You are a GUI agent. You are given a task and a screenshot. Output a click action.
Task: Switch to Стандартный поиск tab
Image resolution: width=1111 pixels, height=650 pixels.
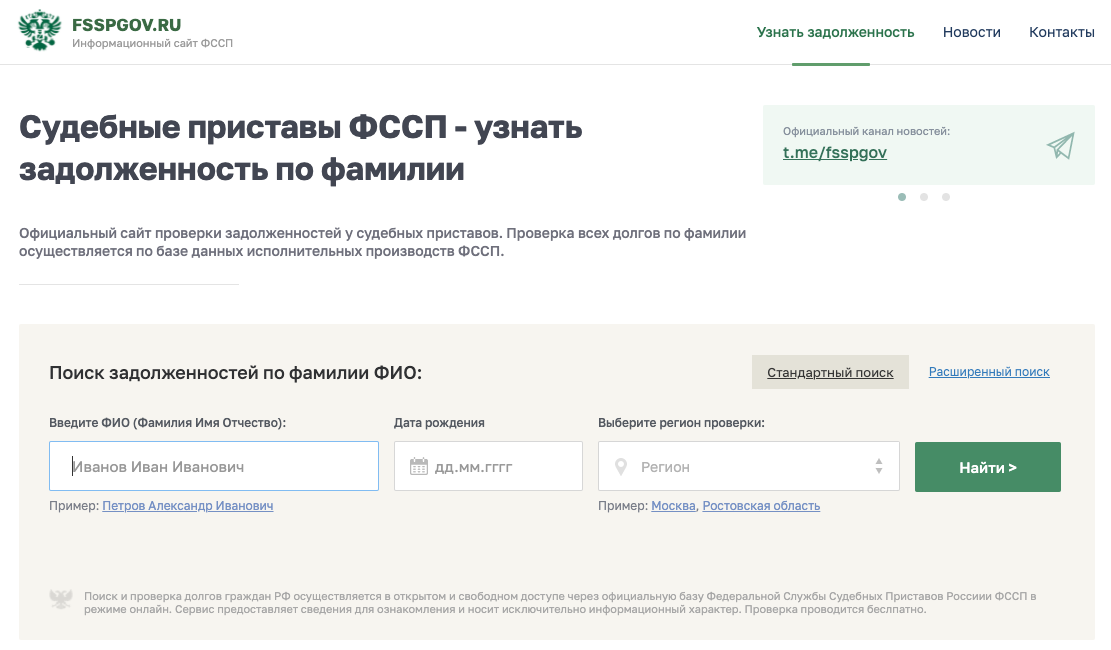pyautogui.click(x=830, y=372)
